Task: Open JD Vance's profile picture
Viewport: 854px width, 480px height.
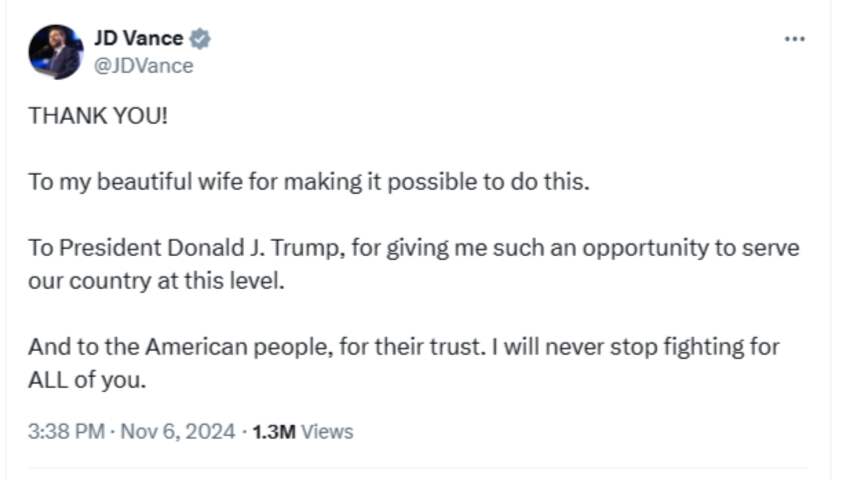Action: 55,52
